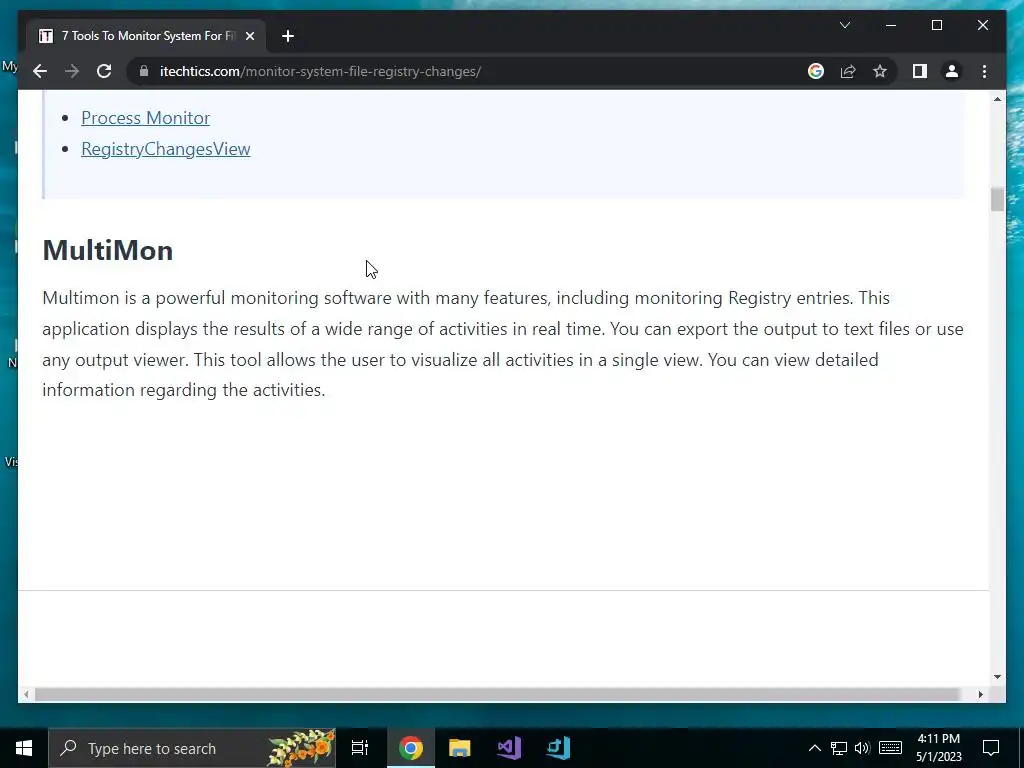1024x768 pixels.
Task: Open the touch keyboard tray icon
Action: [x=890, y=748]
